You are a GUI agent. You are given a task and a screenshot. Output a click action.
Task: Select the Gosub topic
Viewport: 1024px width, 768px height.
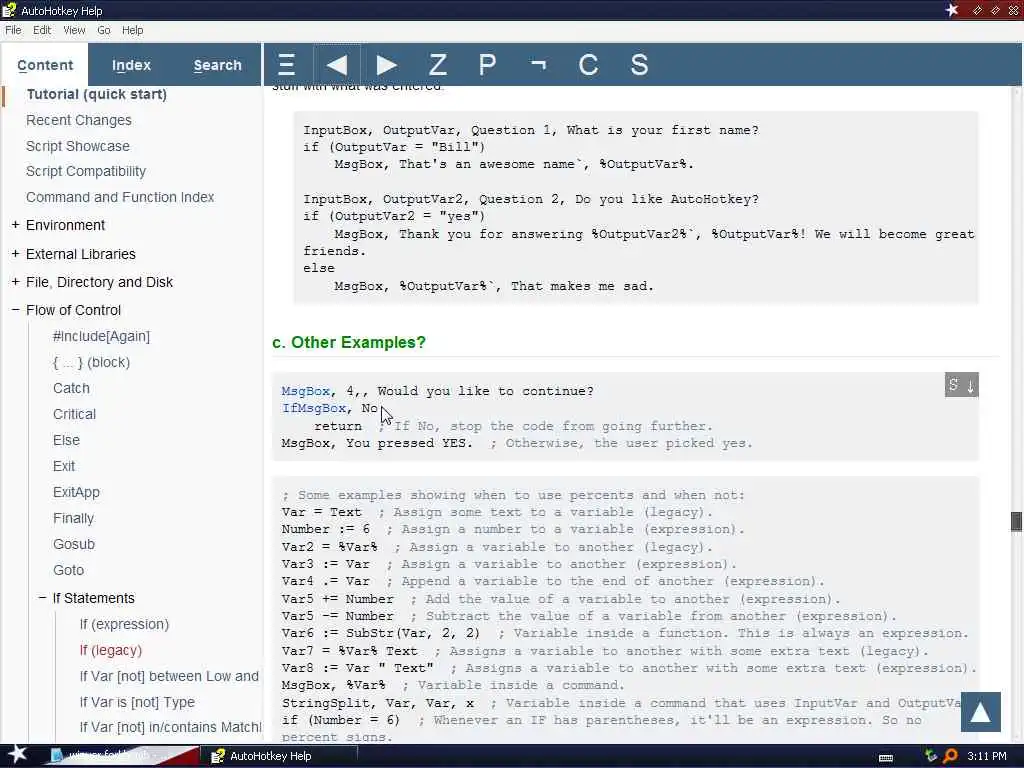coord(74,544)
